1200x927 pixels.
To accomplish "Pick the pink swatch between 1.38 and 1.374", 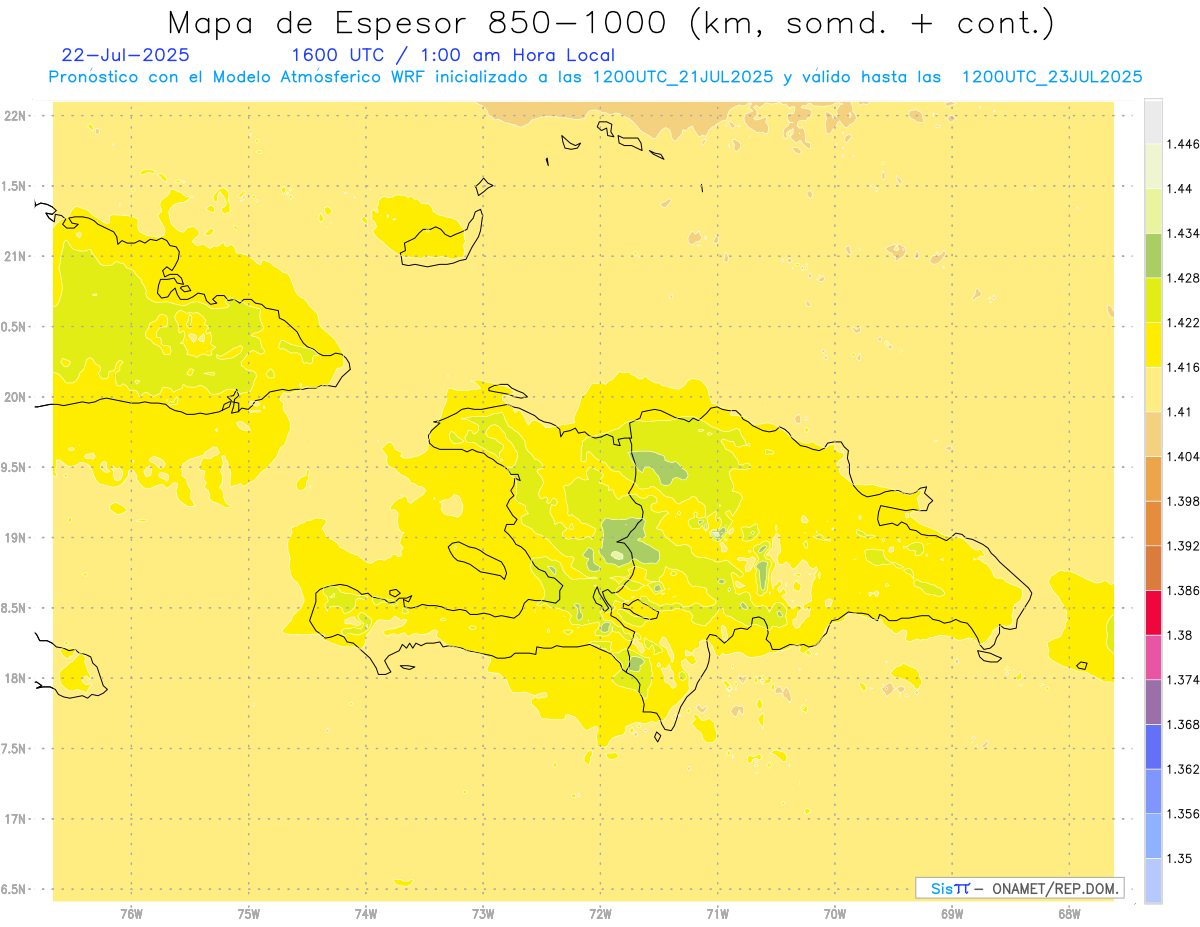I will click(x=1153, y=657).
